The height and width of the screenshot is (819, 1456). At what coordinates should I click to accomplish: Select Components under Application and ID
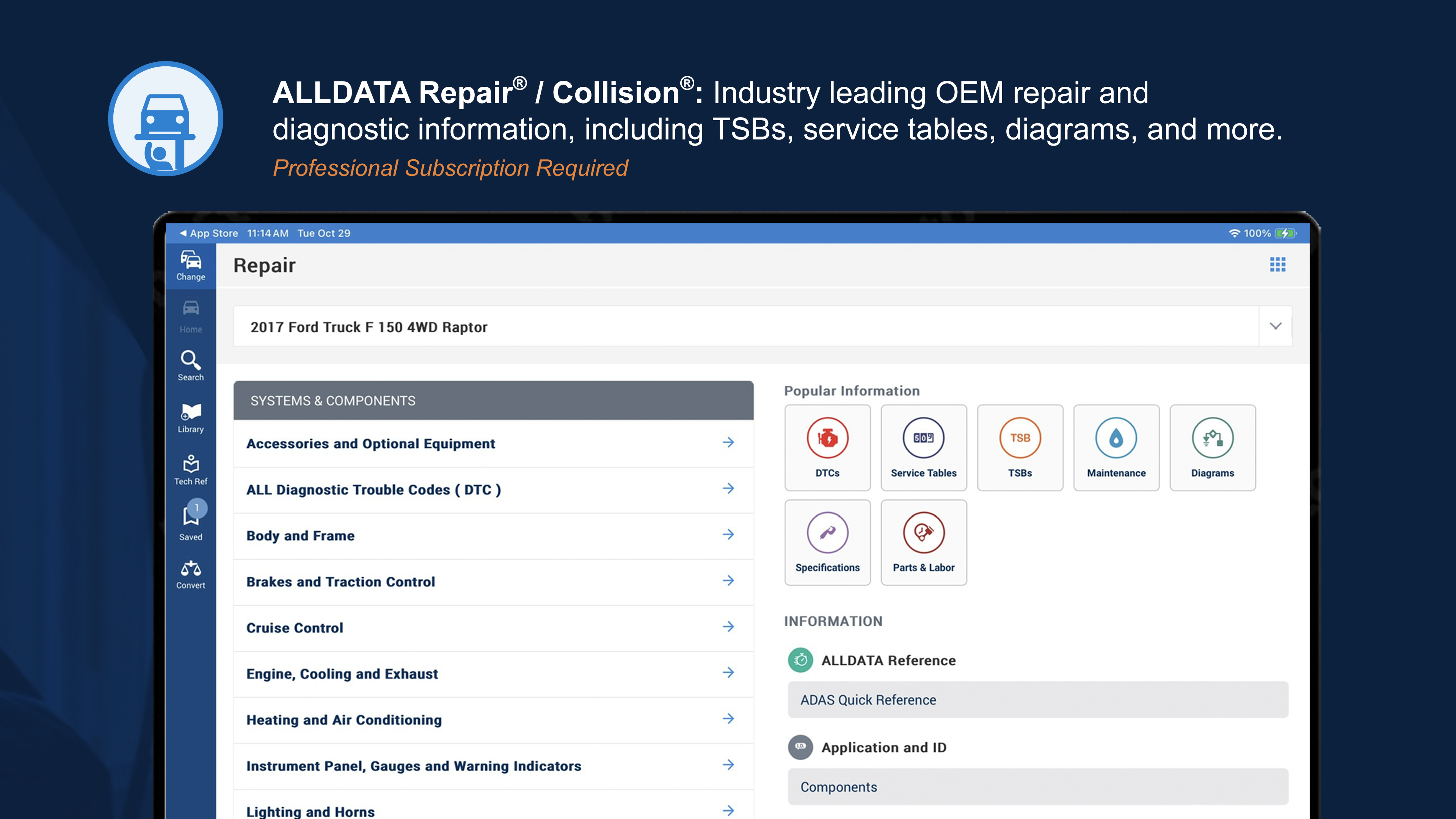1038,787
